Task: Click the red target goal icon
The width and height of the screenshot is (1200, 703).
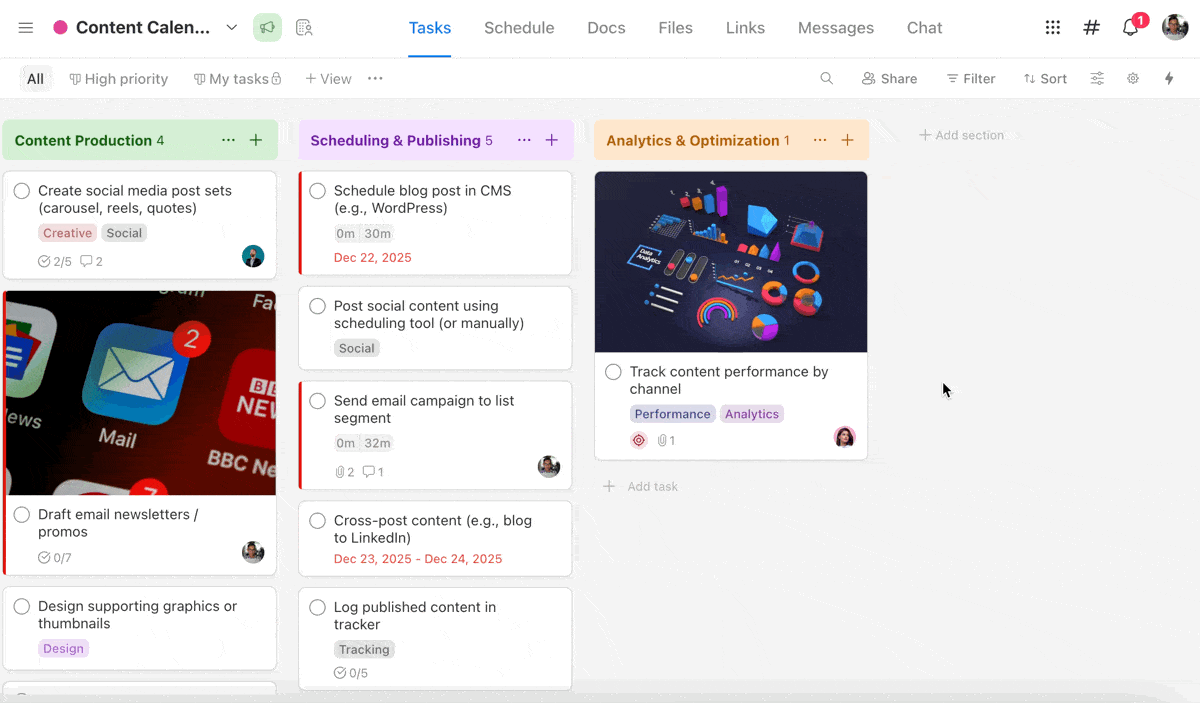Action: pyautogui.click(x=639, y=440)
